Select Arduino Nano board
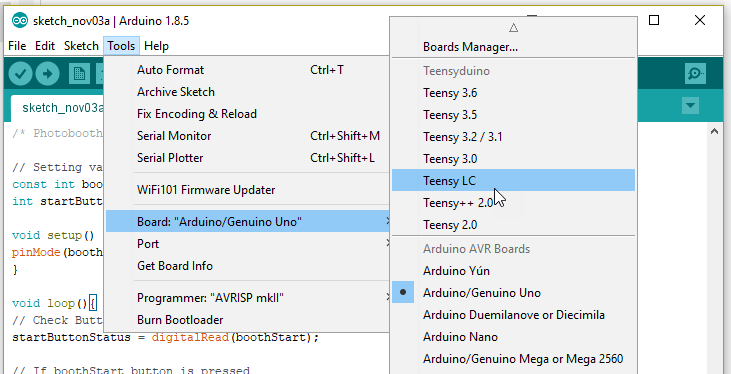 513,336
